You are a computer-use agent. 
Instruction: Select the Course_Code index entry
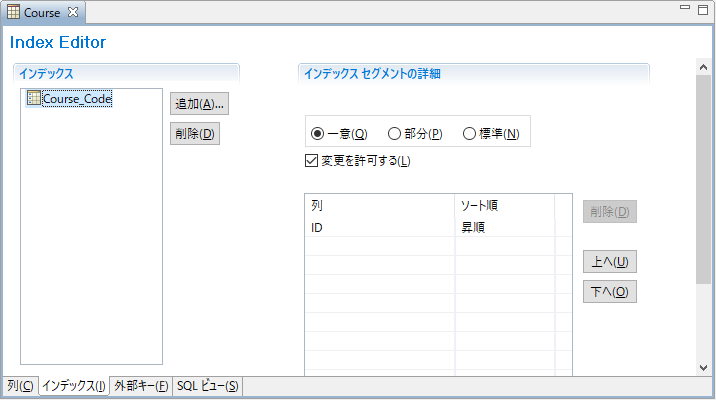77,99
